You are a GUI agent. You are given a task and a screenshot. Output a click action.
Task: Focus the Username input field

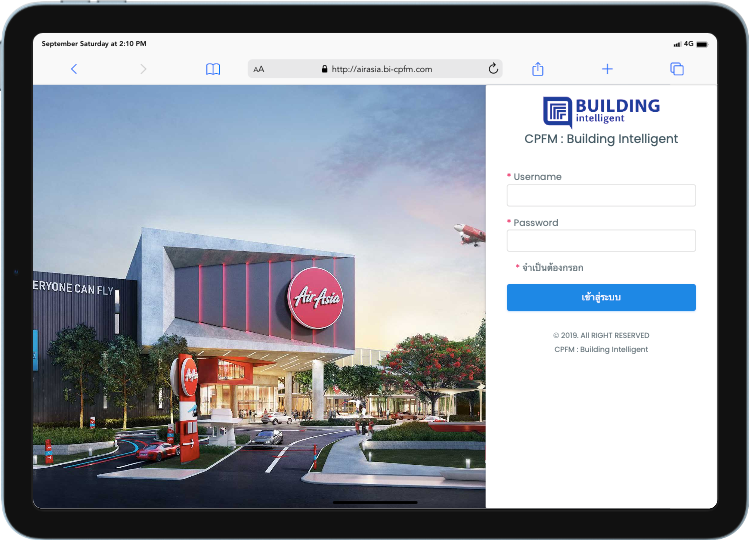(601, 195)
